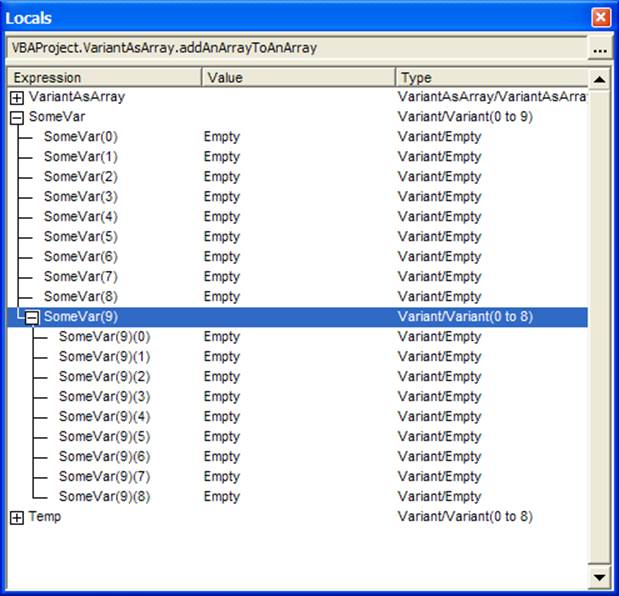Viewport: 619px width, 596px height.
Task: Select the SomeVar(9)(8) row
Action: click(104, 497)
